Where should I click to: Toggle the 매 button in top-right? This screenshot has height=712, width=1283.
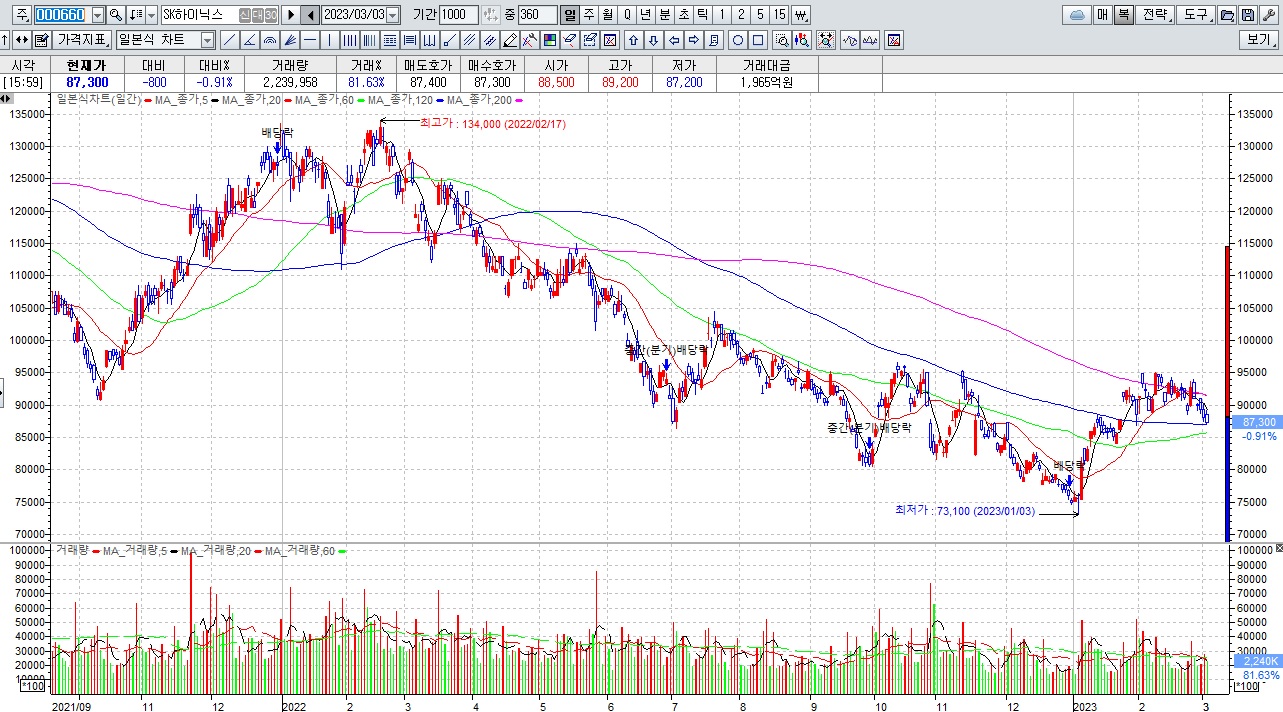(x=1102, y=15)
